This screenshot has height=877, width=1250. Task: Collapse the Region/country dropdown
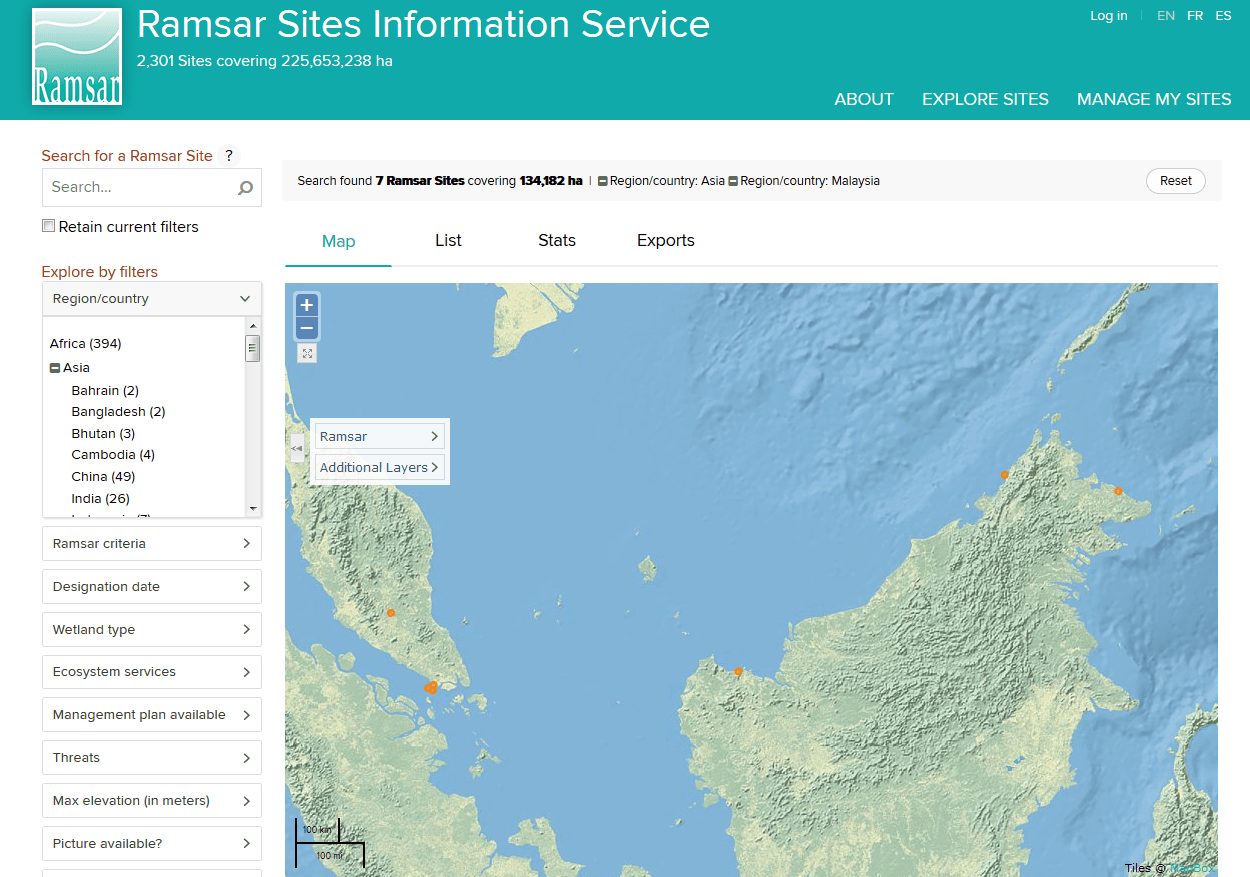click(152, 299)
